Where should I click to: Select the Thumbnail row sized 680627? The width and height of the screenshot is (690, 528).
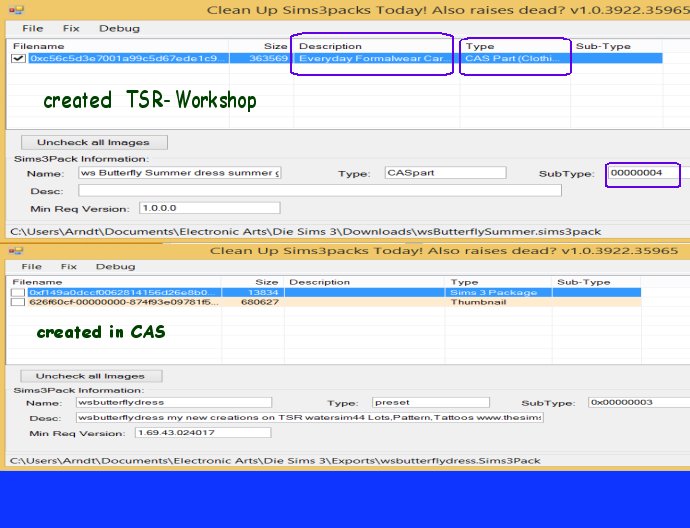pos(300,302)
